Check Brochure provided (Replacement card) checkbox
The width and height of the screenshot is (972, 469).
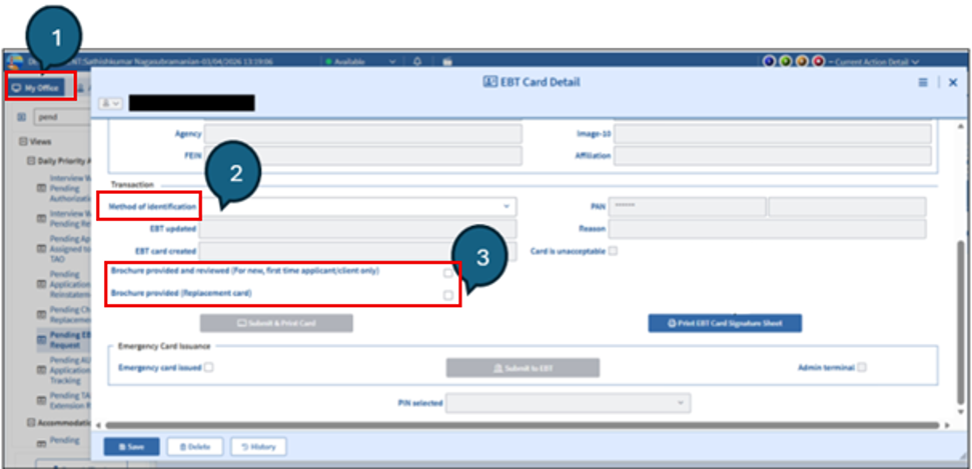click(448, 296)
